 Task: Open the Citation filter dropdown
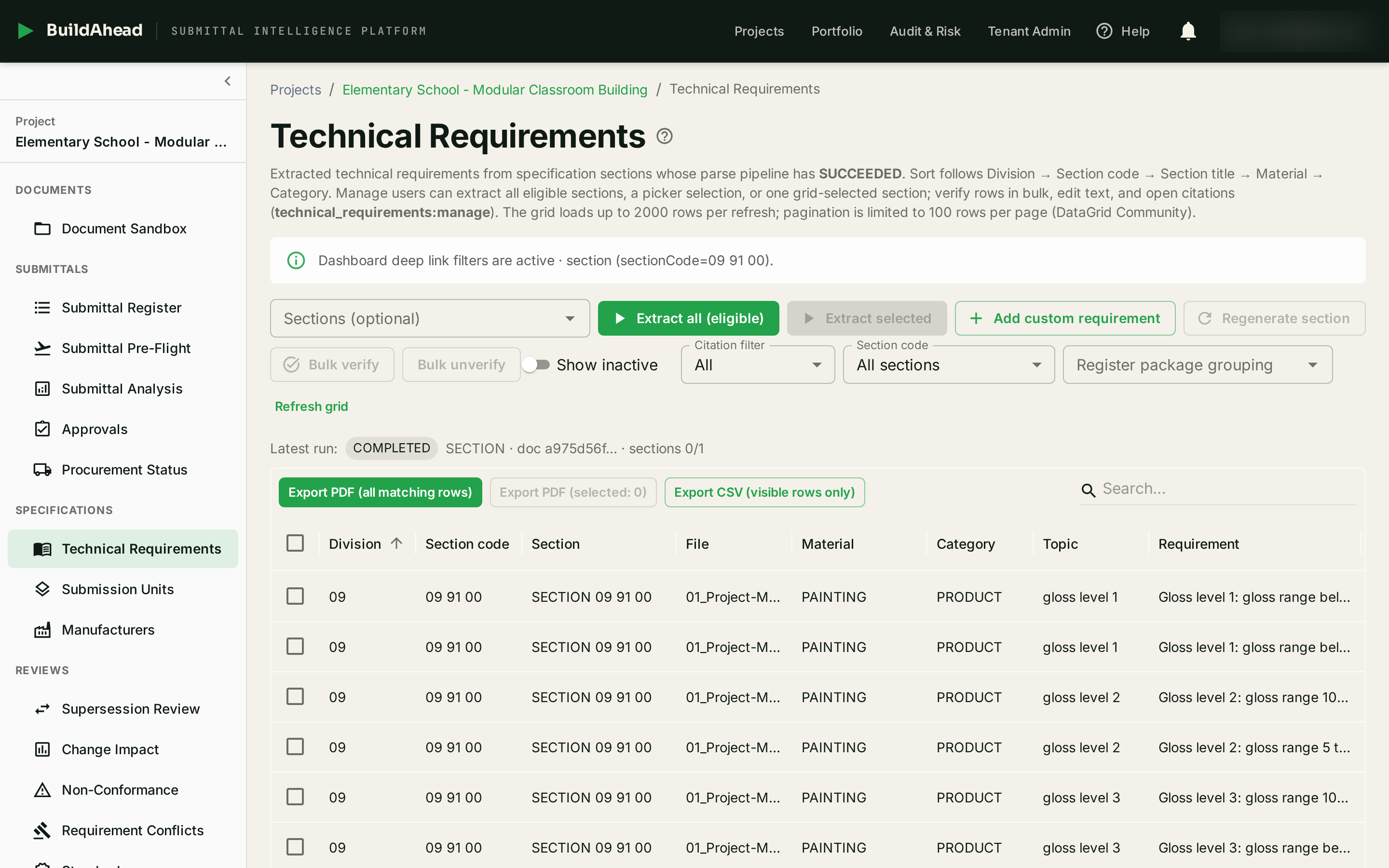pyautogui.click(x=758, y=365)
